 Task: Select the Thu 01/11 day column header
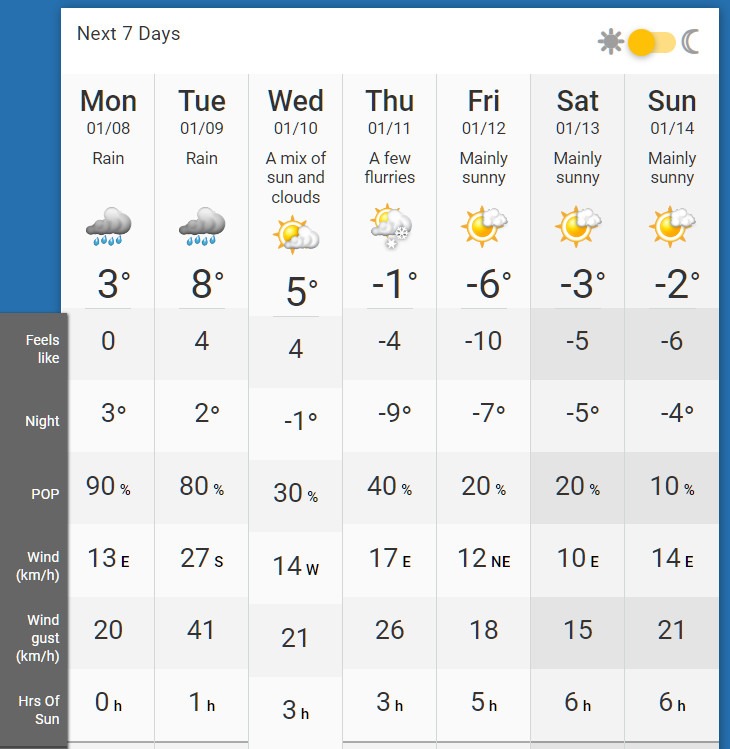tap(390, 110)
